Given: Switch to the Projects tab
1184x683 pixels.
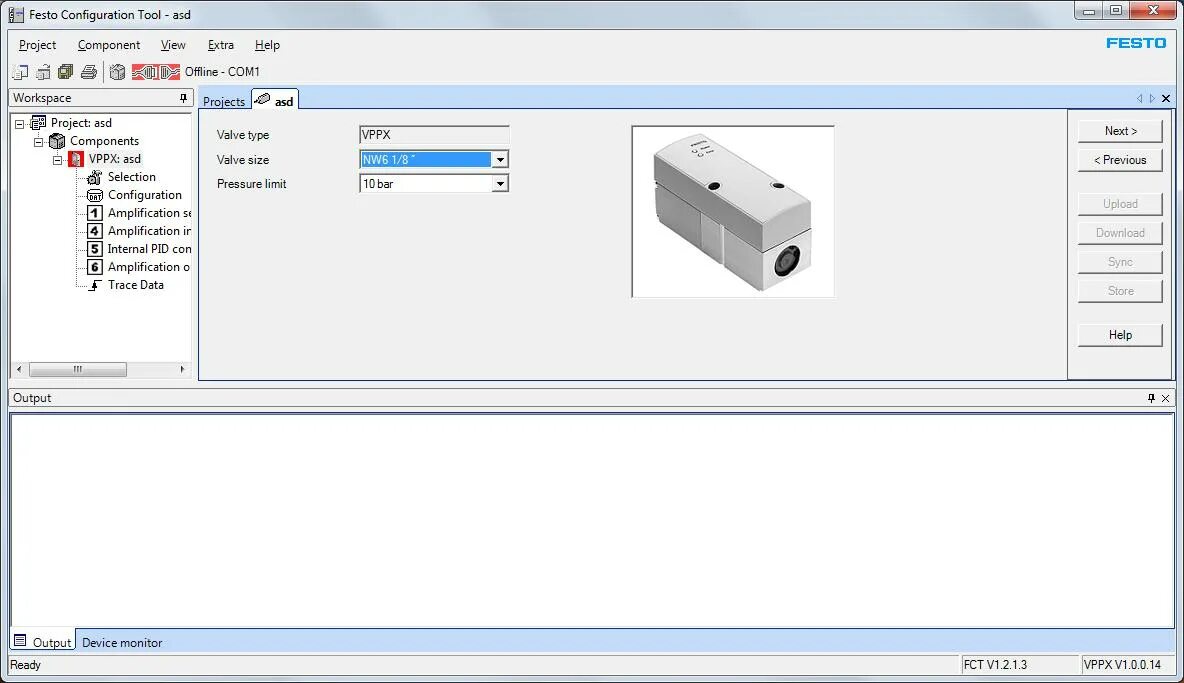Looking at the screenshot, I should coord(224,101).
